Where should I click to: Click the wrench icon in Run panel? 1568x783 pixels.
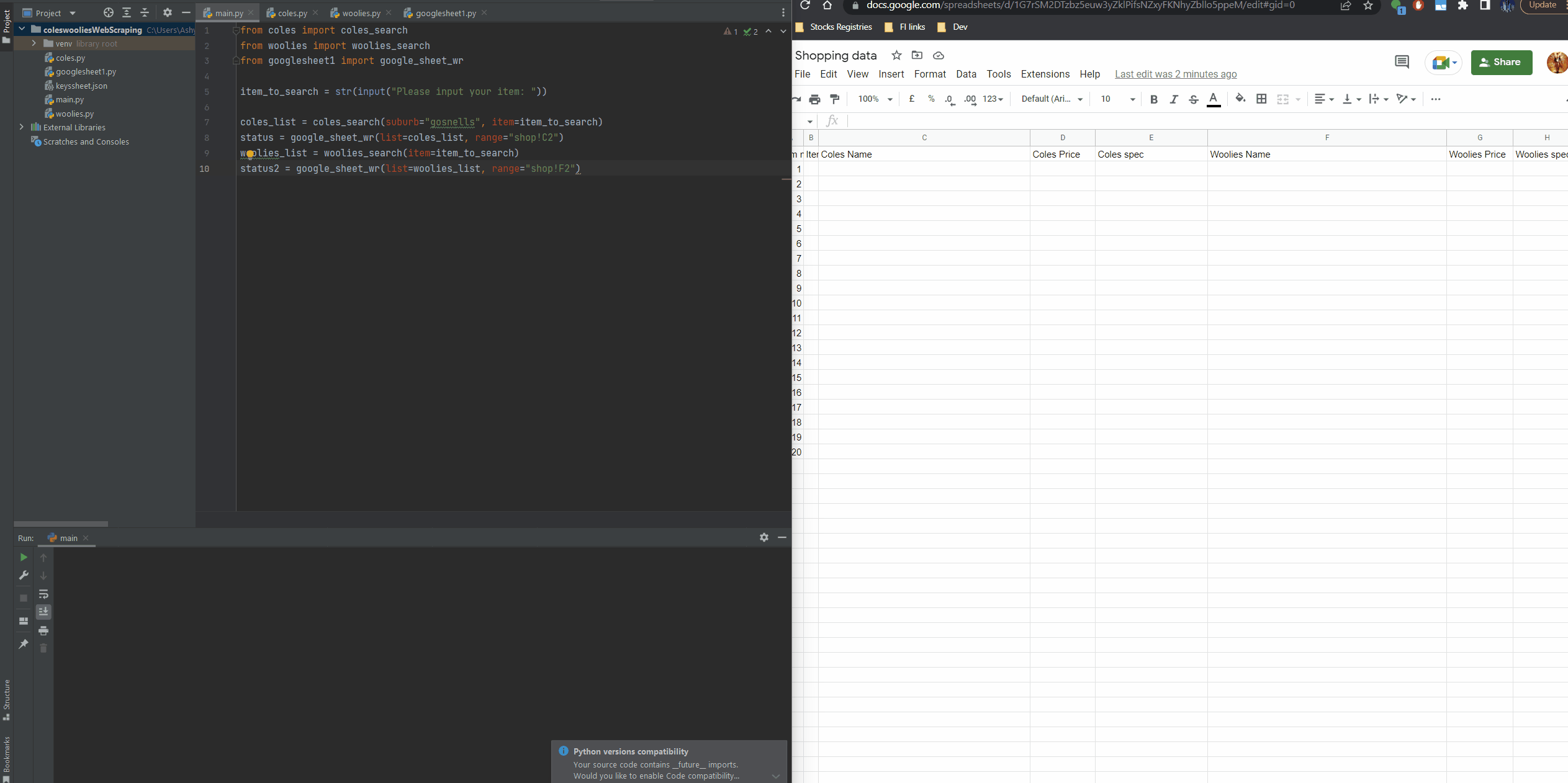24,575
